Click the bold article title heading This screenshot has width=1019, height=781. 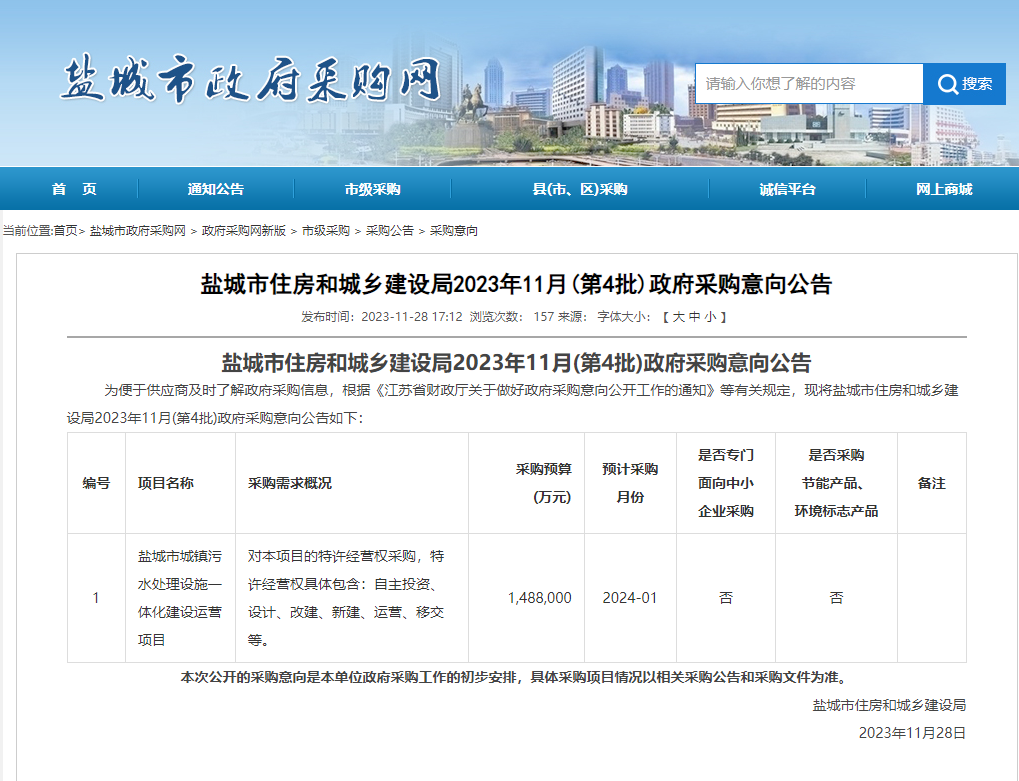tap(516, 285)
